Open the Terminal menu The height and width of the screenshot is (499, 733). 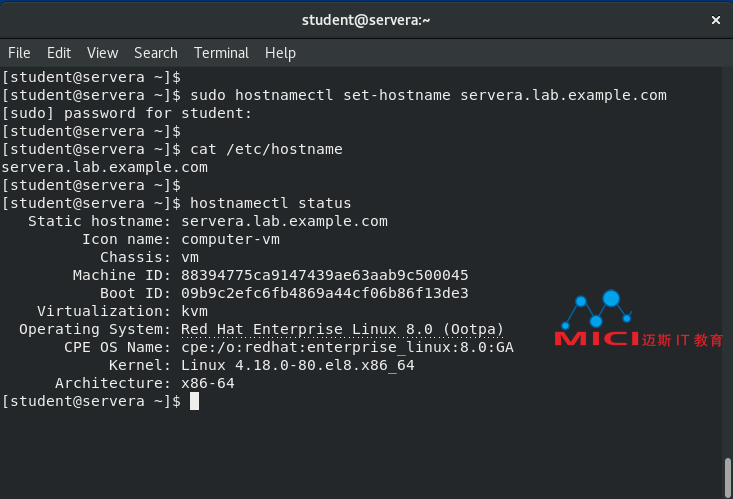222,53
